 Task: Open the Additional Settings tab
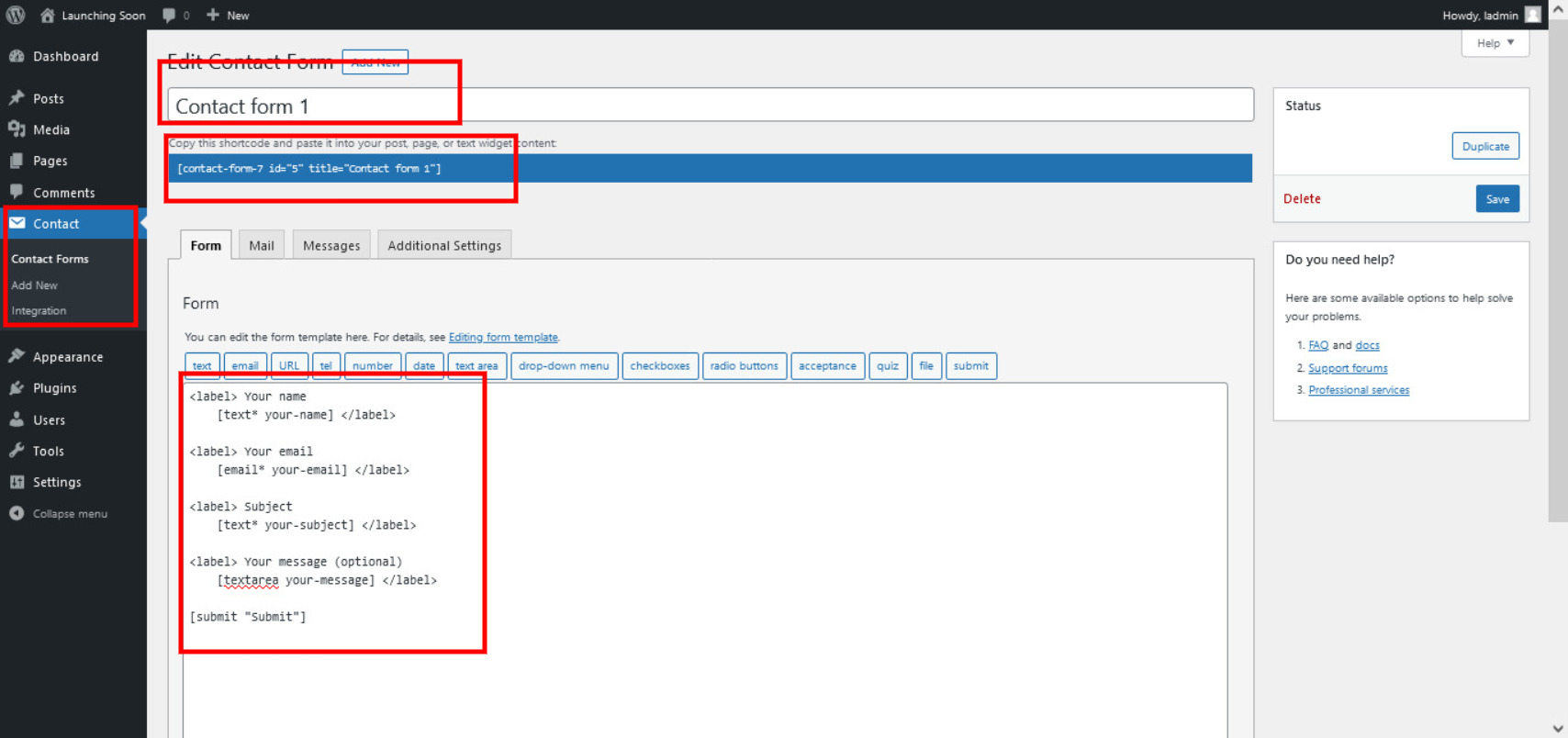[x=444, y=245]
